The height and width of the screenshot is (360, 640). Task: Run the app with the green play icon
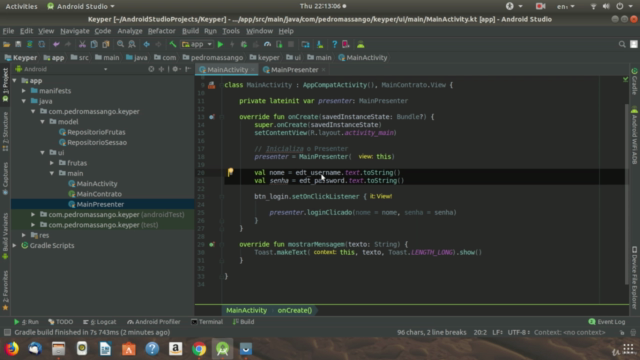click(x=220, y=44)
